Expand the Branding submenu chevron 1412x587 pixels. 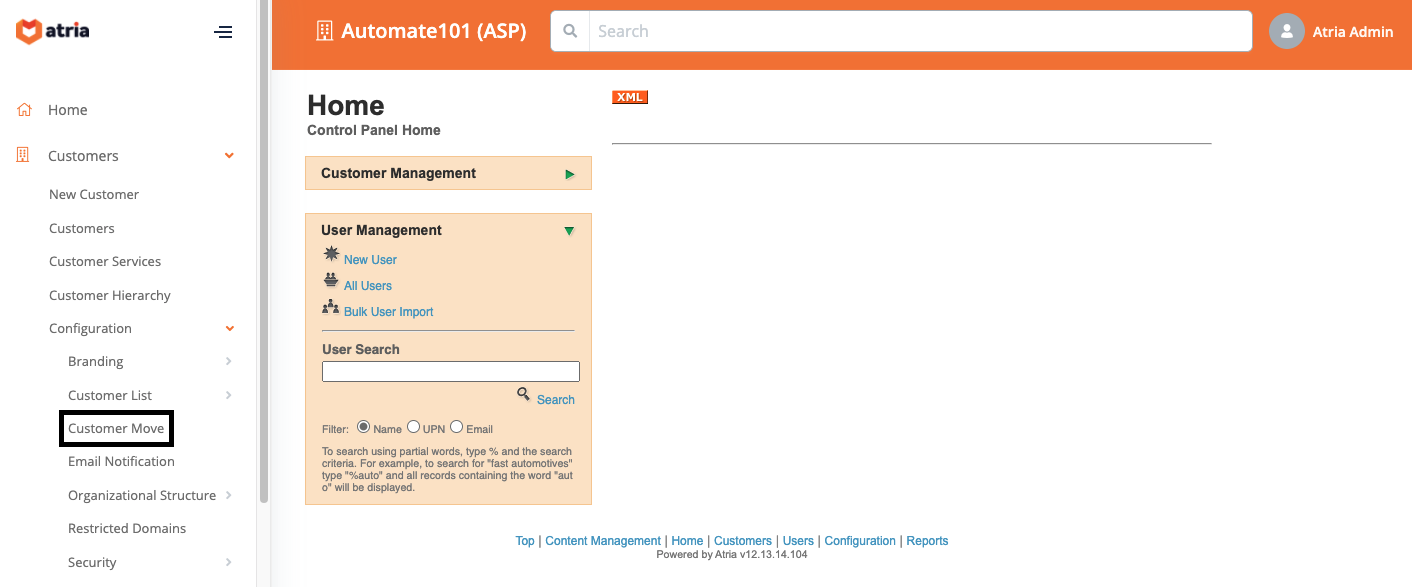pos(229,362)
